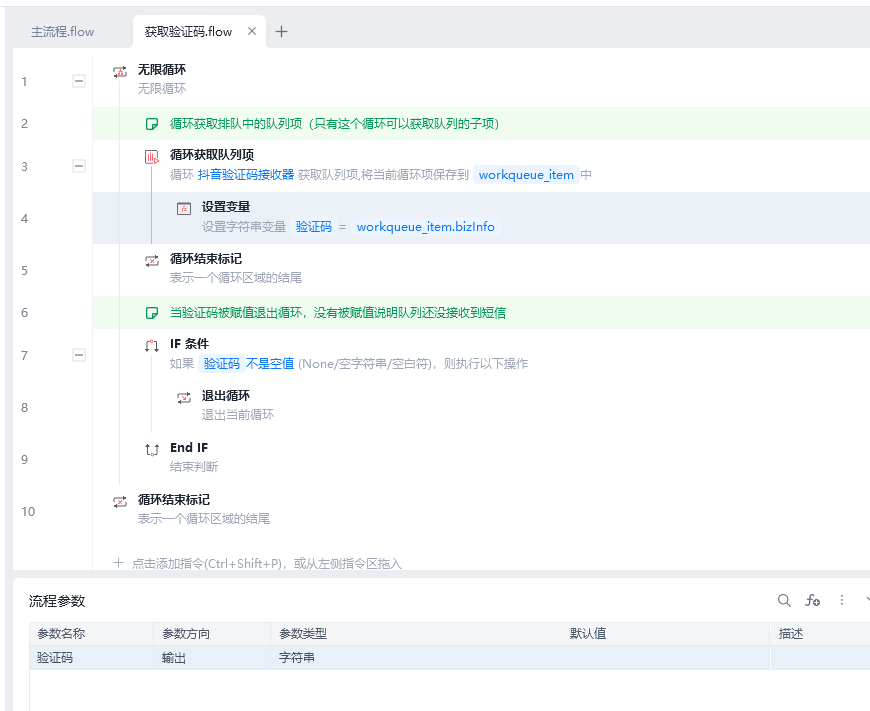Select the 获取验证码.flow tab

188,32
